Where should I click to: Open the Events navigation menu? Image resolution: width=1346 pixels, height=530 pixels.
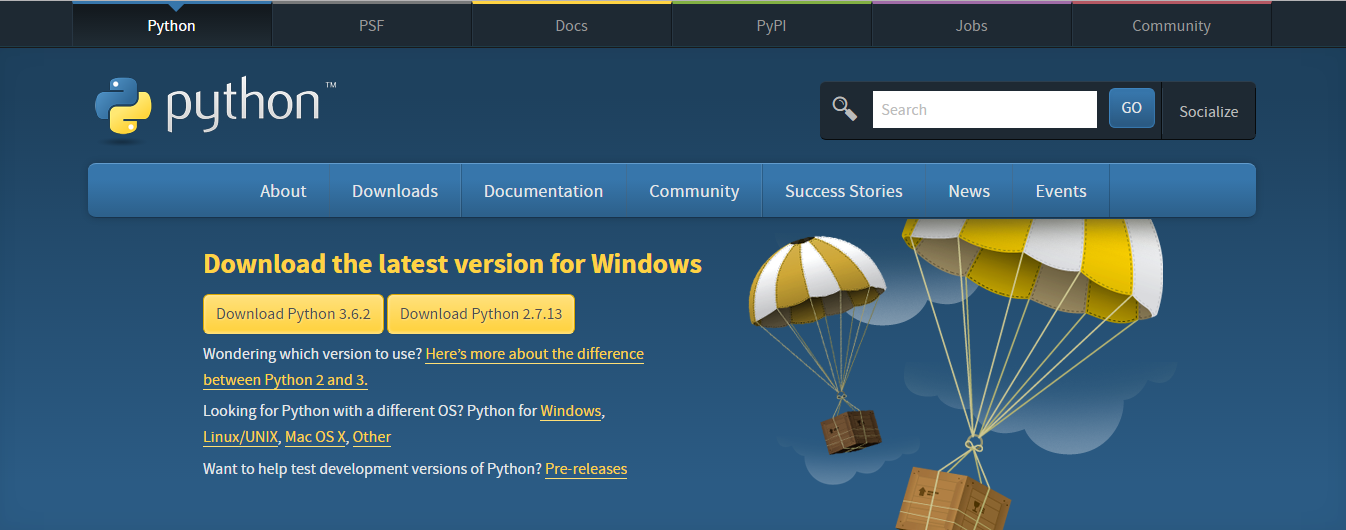click(x=1061, y=191)
